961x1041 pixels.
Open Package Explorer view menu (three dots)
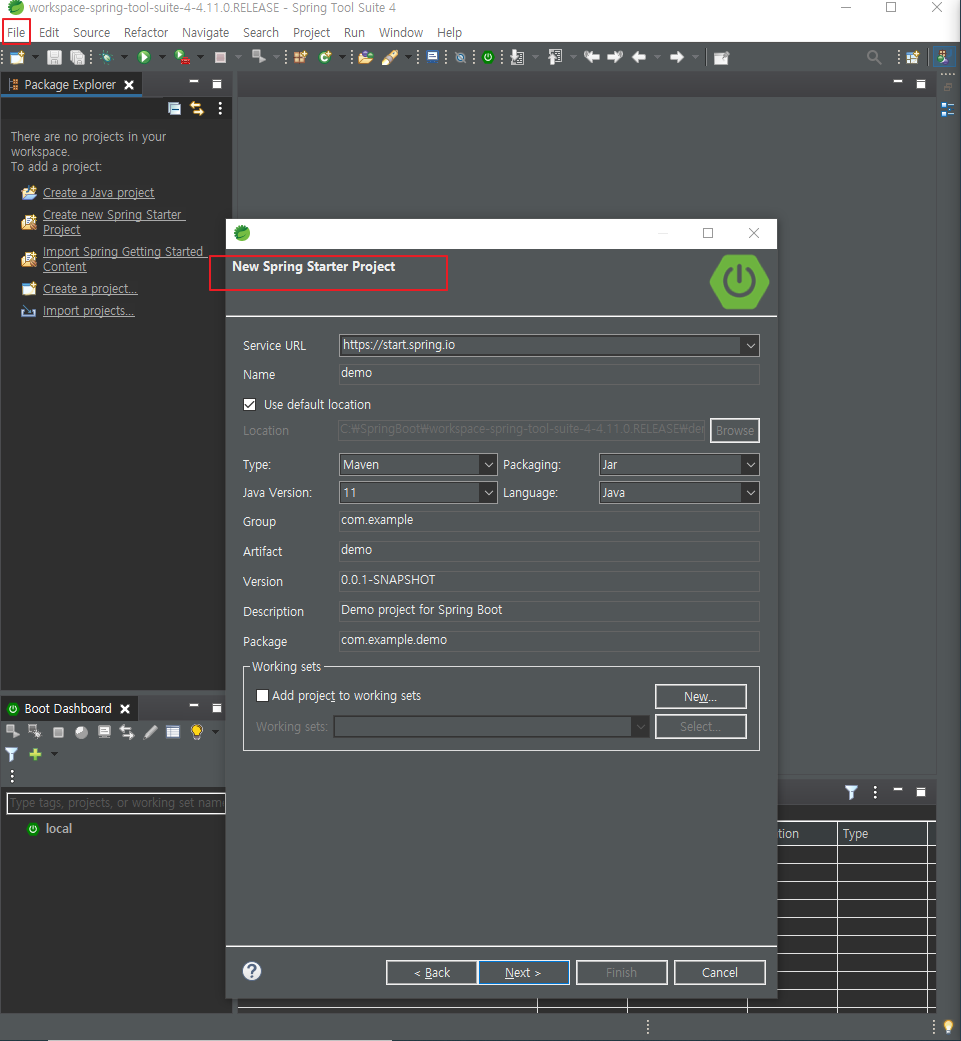[220, 108]
